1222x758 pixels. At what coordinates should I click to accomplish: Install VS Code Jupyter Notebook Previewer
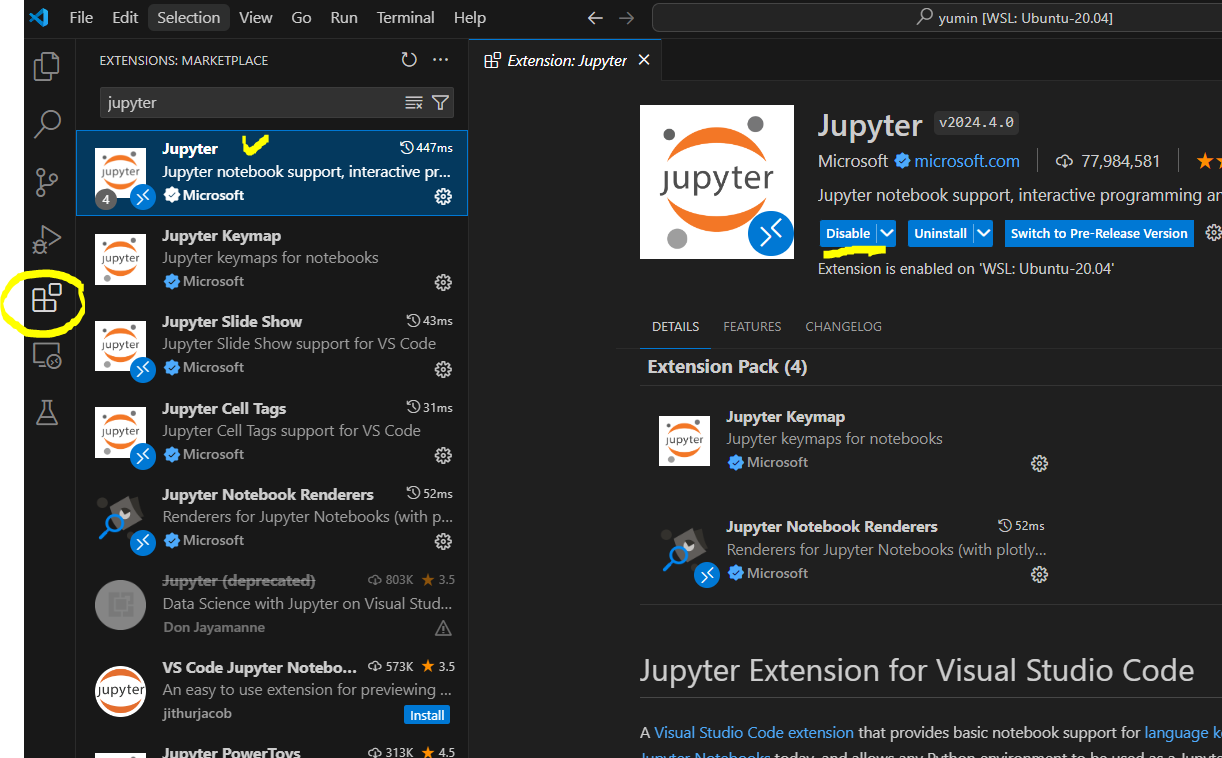coord(427,715)
